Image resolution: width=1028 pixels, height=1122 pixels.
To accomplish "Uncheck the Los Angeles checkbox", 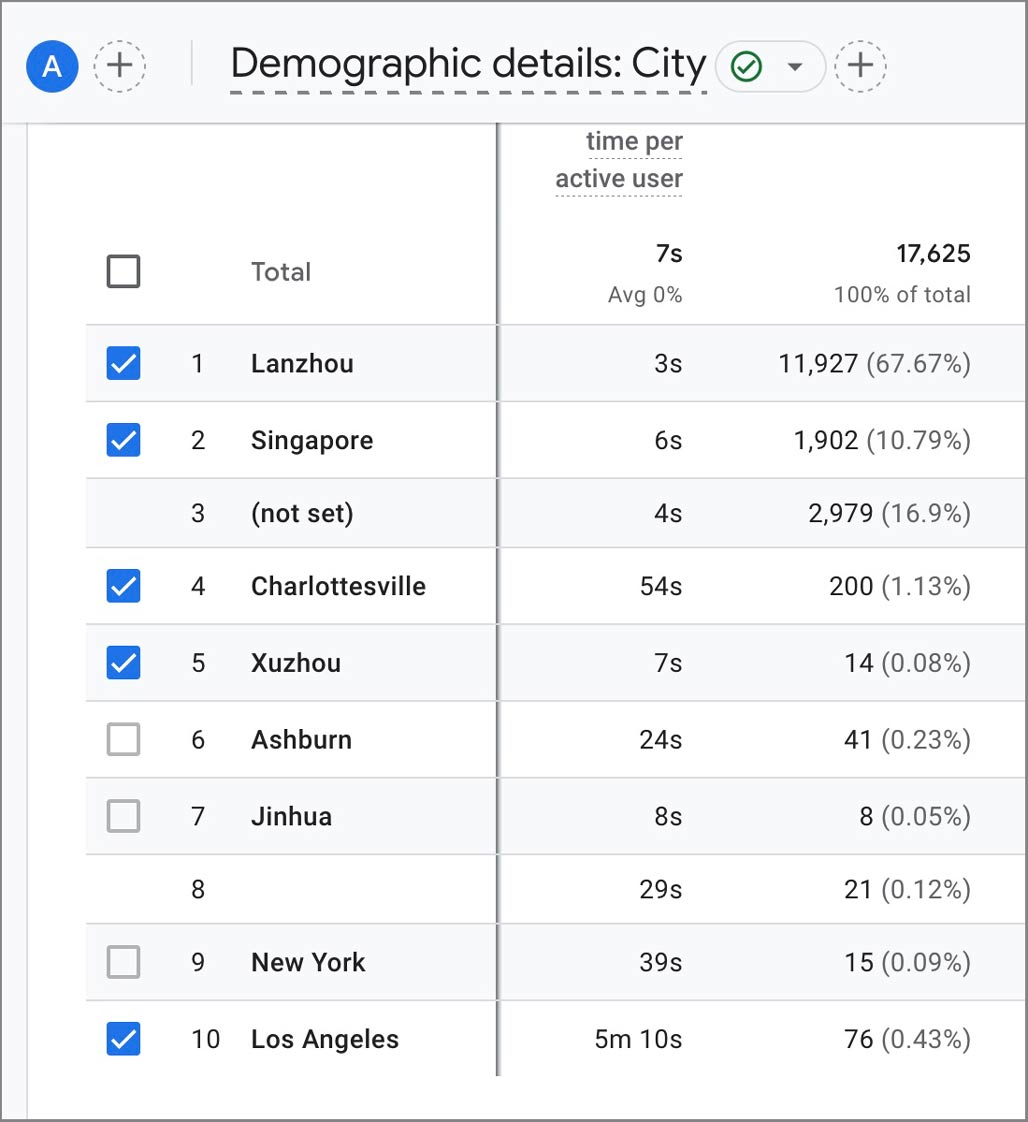I will [123, 1040].
